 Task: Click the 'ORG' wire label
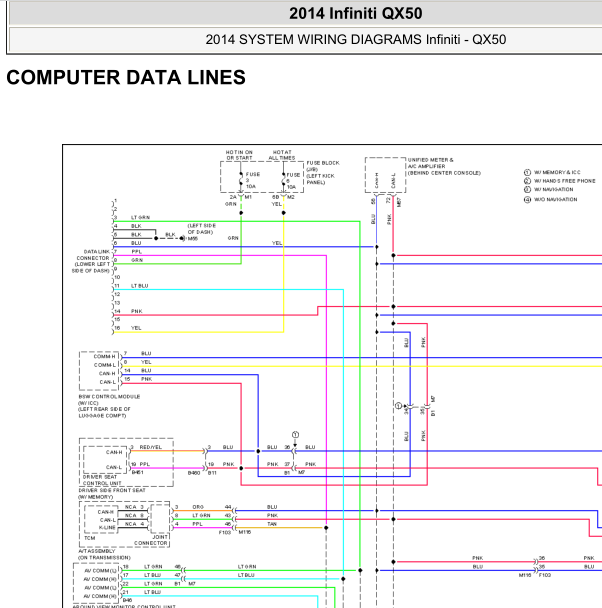(x=198, y=507)
